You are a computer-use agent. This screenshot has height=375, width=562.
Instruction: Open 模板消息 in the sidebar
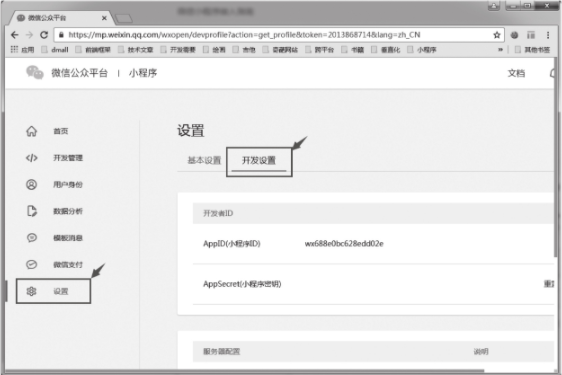click(x=54, y=238)
